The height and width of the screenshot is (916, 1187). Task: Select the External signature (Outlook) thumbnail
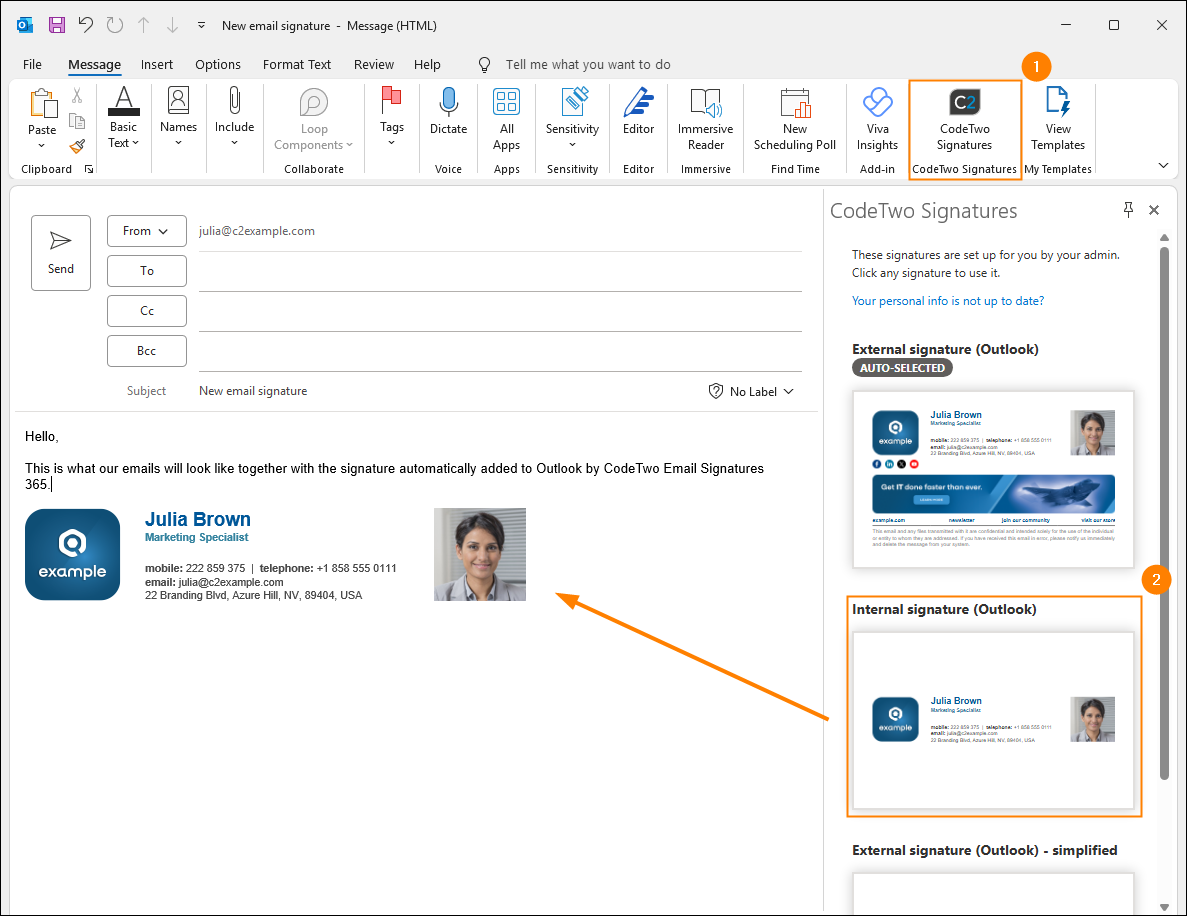[x=993, y=479]
